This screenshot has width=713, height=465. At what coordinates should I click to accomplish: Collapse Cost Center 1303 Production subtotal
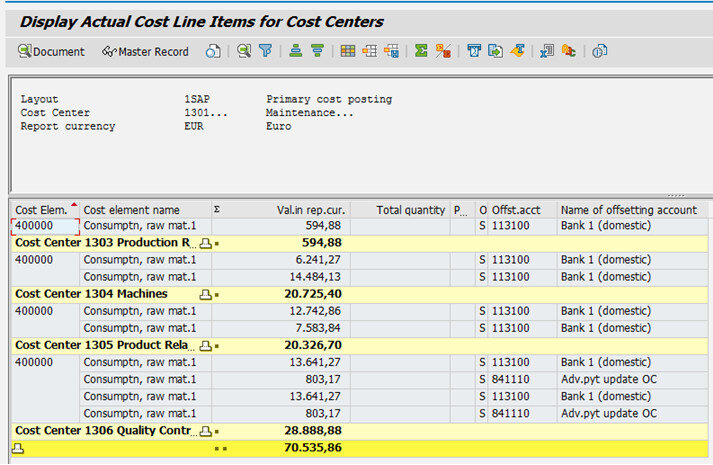[x=206, y=243]
